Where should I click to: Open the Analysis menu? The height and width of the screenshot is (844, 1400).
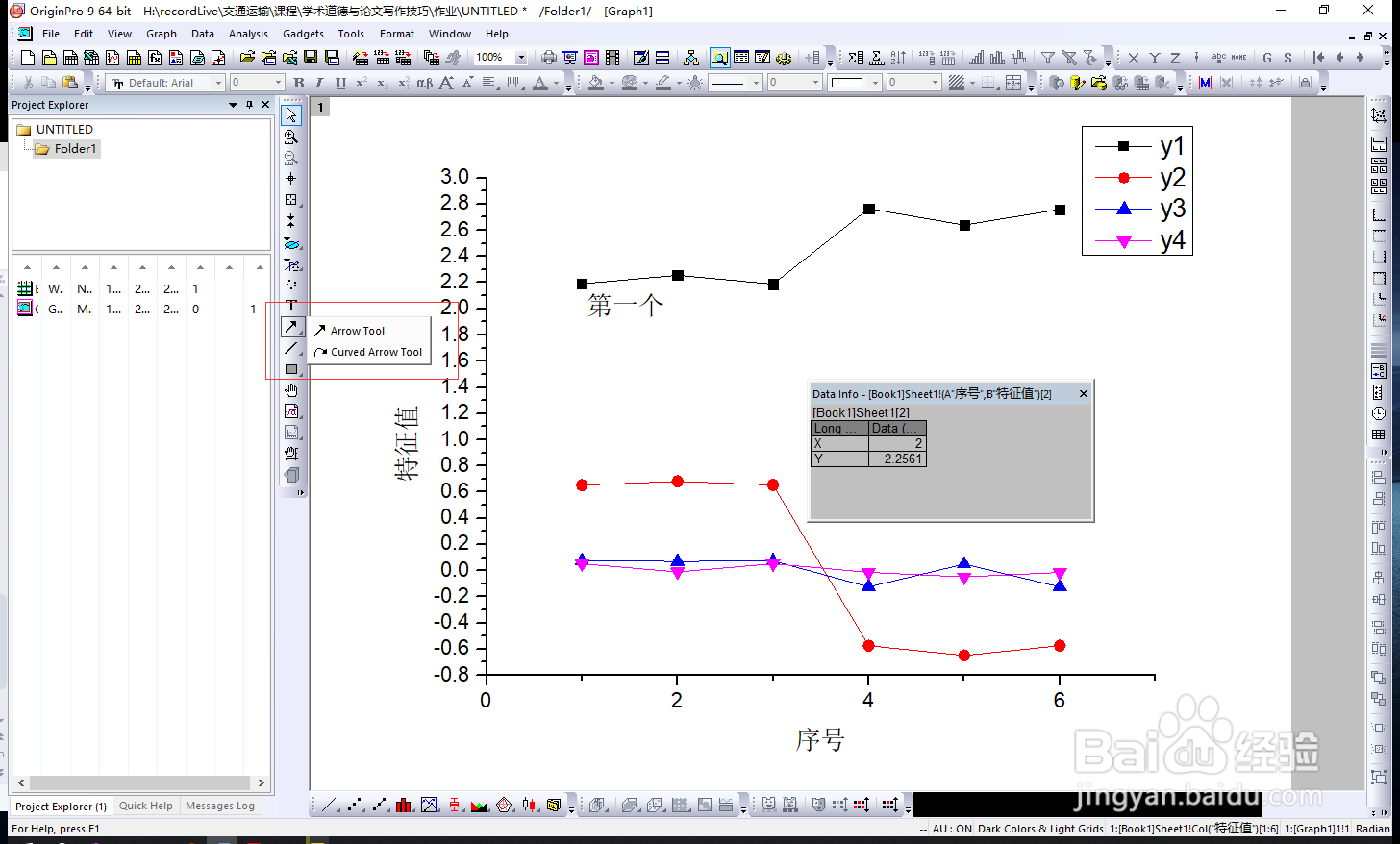click(x=248, y=34)
